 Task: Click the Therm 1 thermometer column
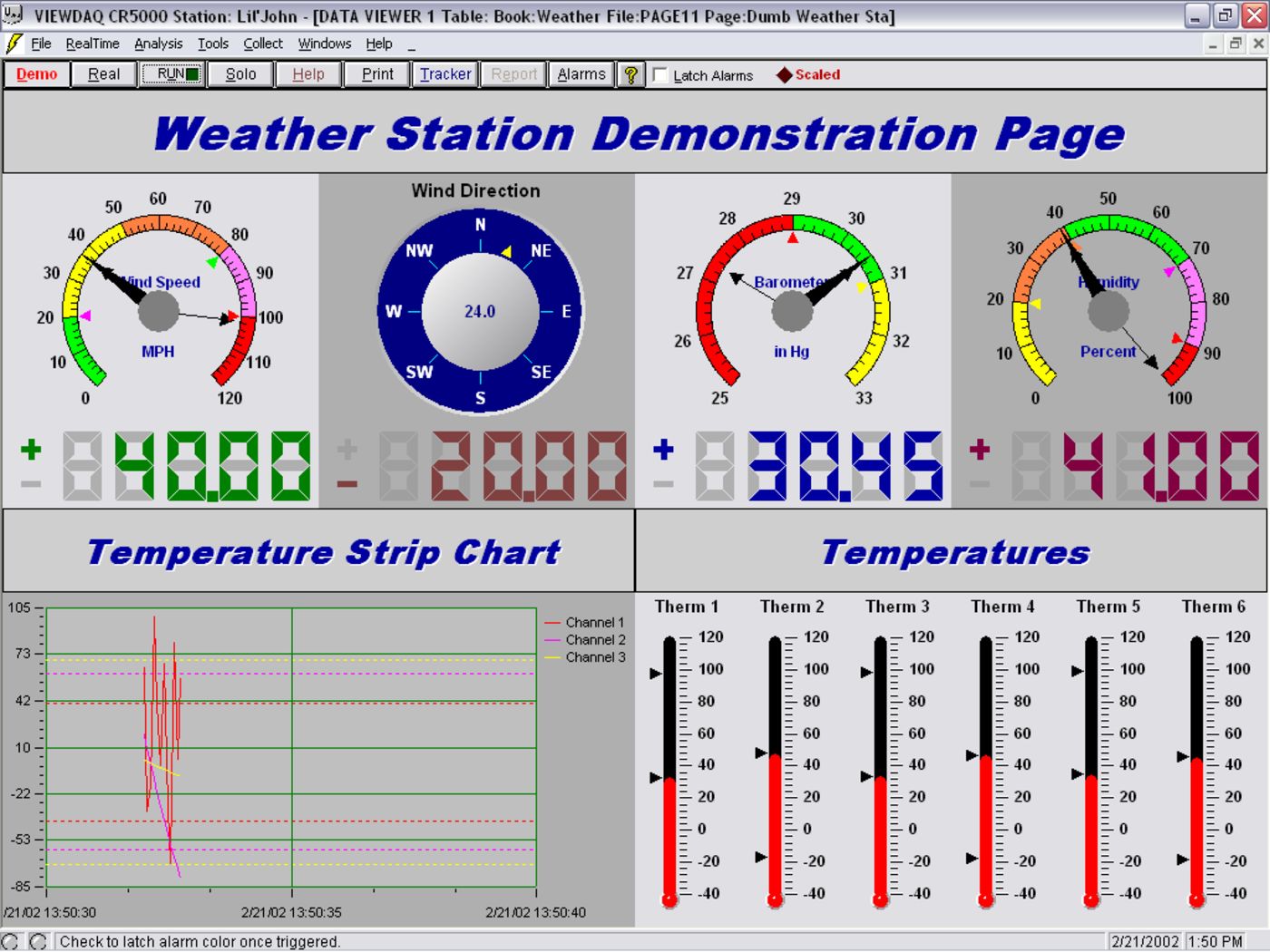(x=670, y=771)
